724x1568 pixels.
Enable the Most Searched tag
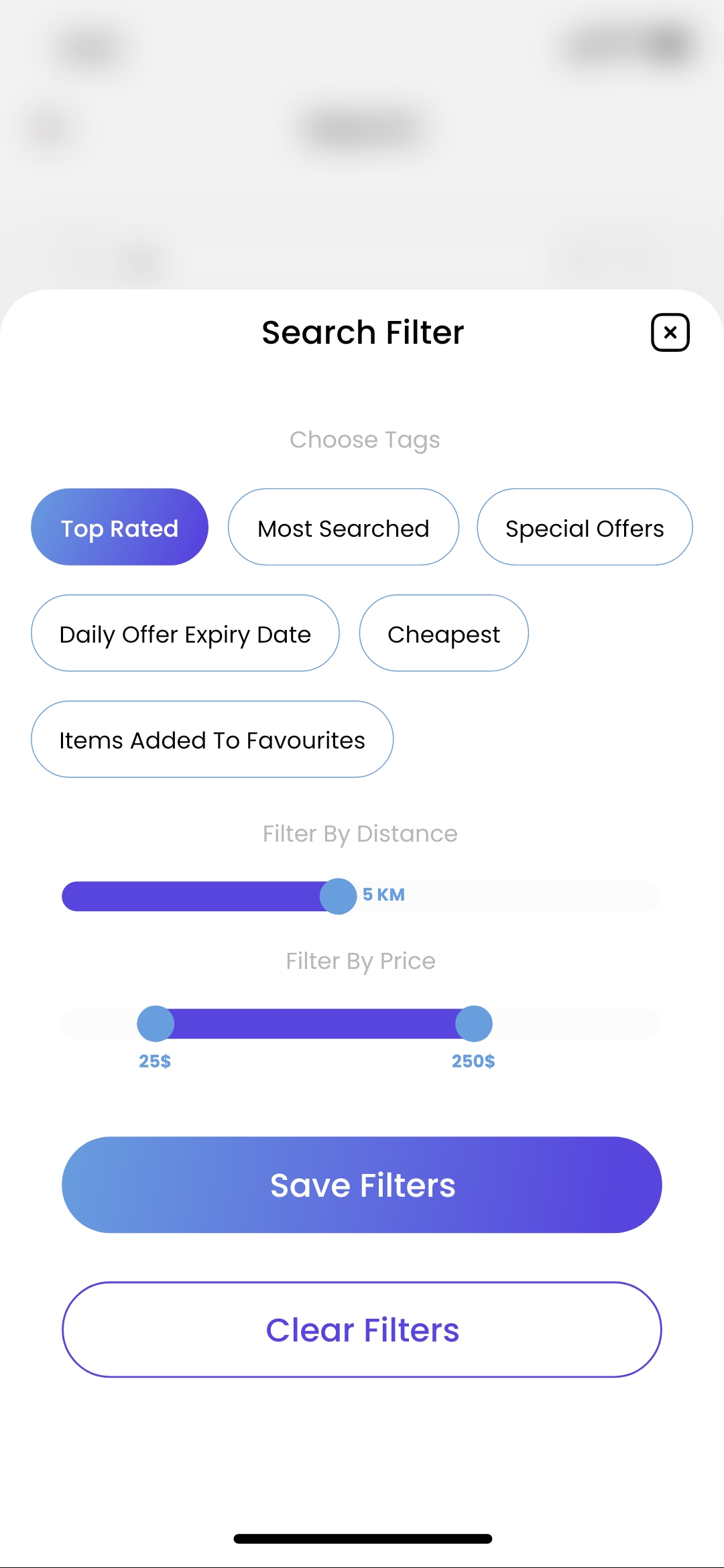[343, 527]
